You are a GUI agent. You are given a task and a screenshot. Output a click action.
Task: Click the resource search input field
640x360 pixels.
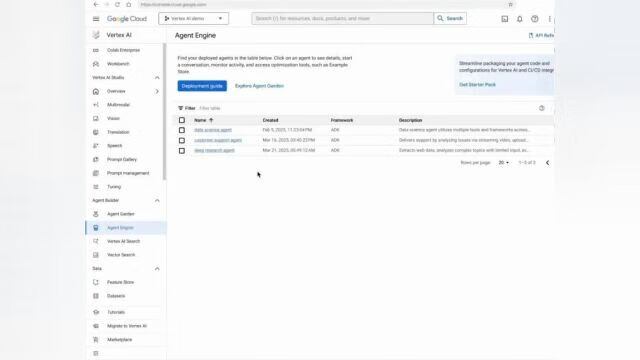(x=342, y=18)
